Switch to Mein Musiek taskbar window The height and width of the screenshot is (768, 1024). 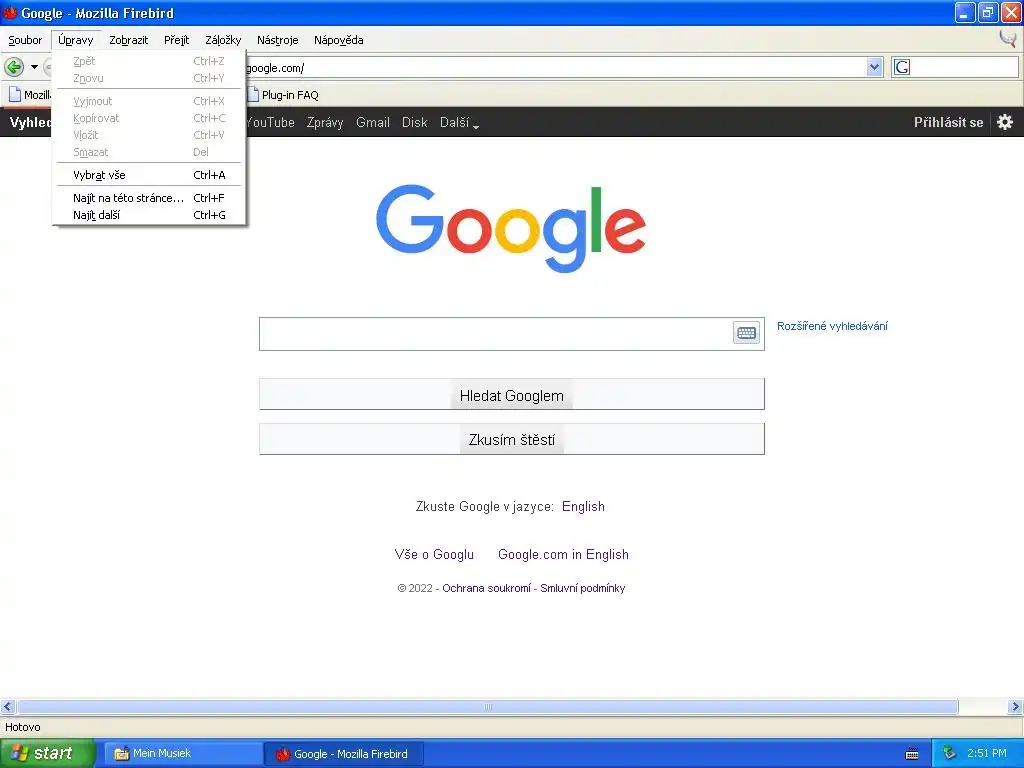(184, 754)
